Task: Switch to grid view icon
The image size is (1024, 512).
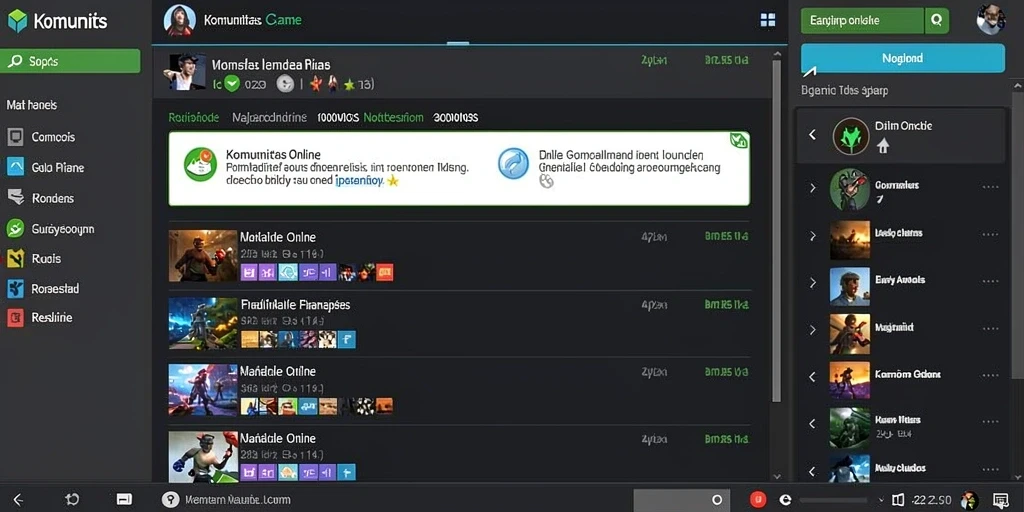Action: click(768, 20)
